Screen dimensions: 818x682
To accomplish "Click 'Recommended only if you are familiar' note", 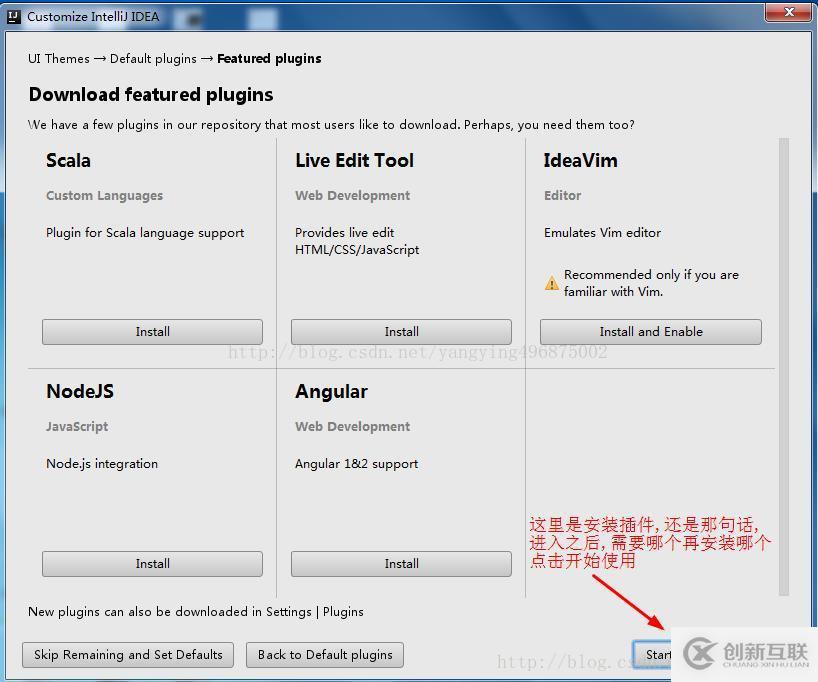I will (651, 283).
